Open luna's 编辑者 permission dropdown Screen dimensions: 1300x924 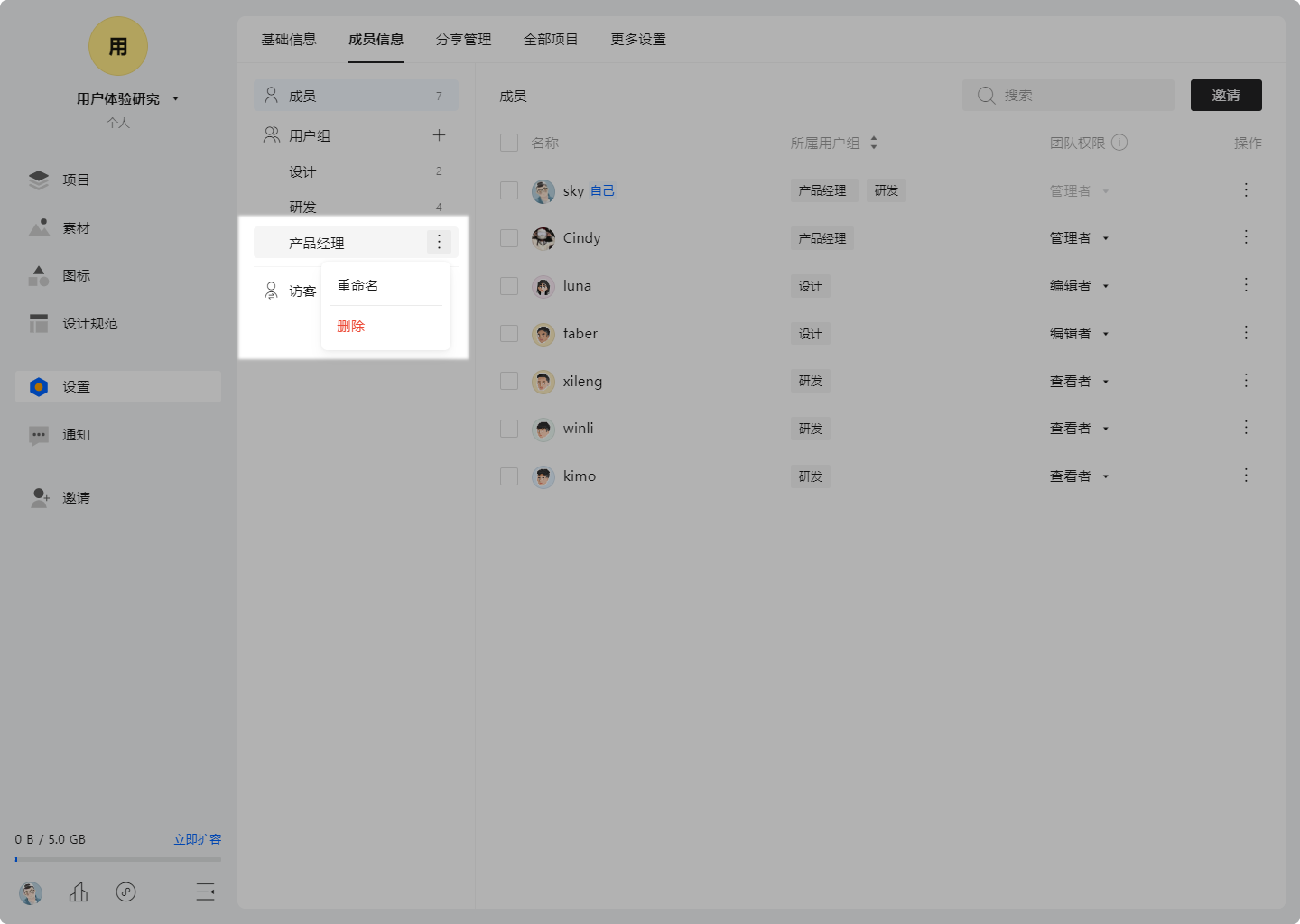[1079, 286]
